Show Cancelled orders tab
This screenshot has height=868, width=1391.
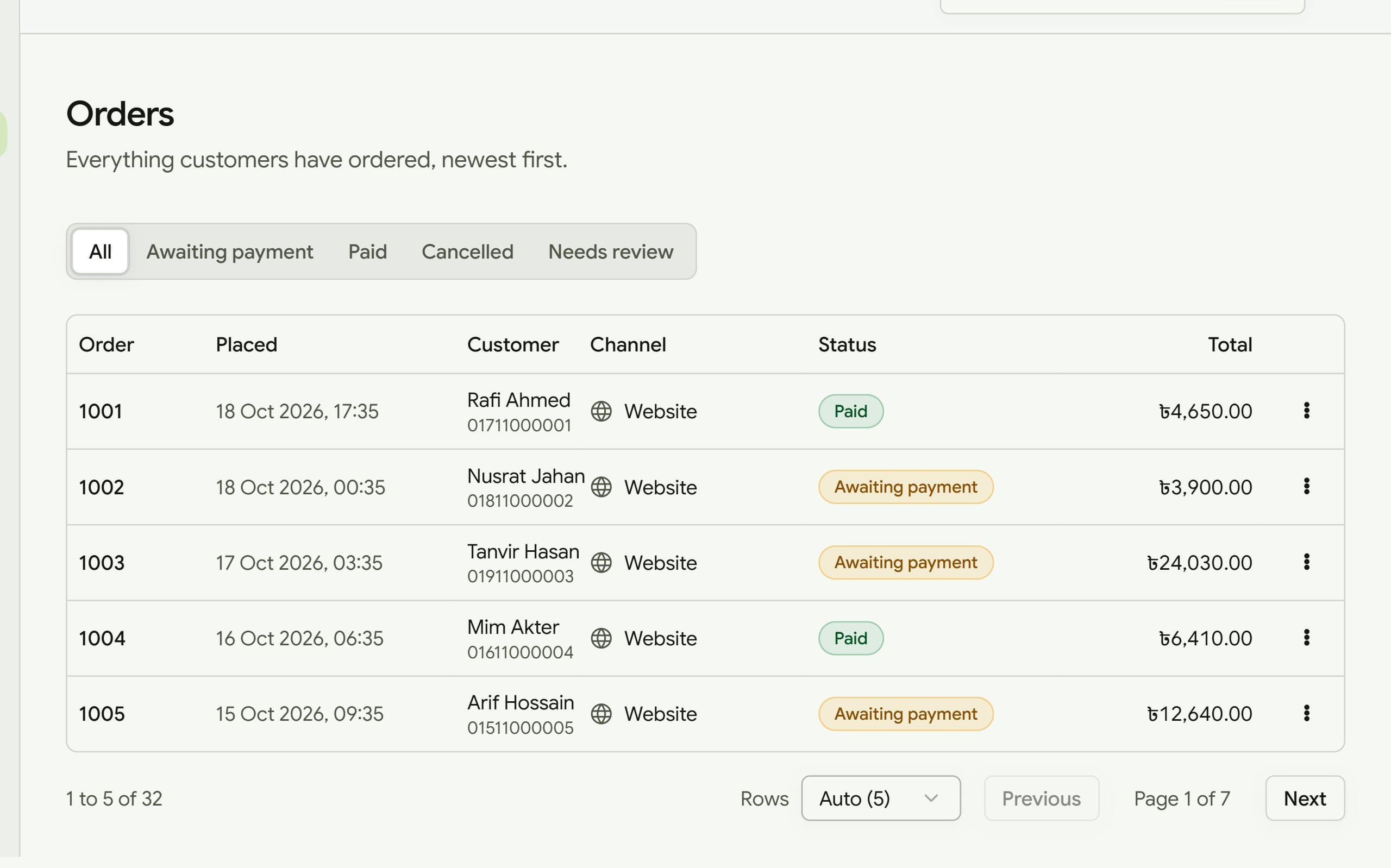click(x=467, y=251)
